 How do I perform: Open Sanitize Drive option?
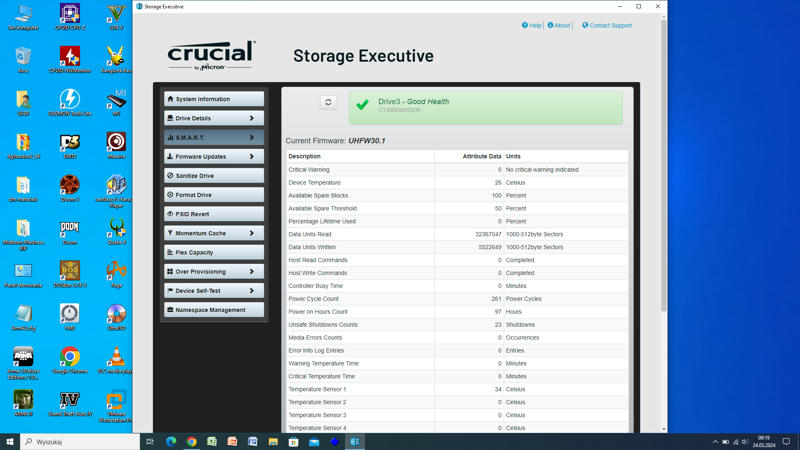pos(214,176)
